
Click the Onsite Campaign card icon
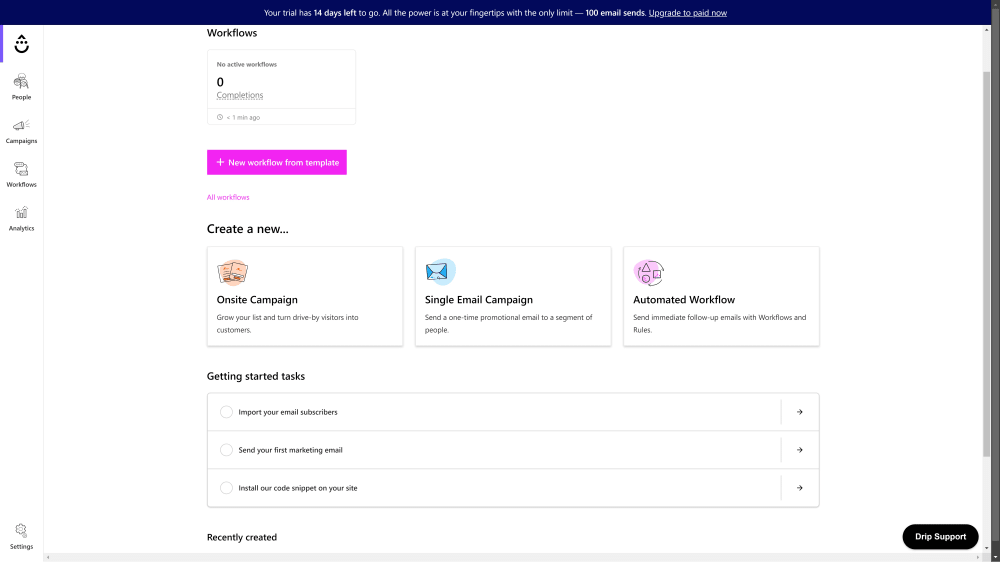click(x=232, y=272)
